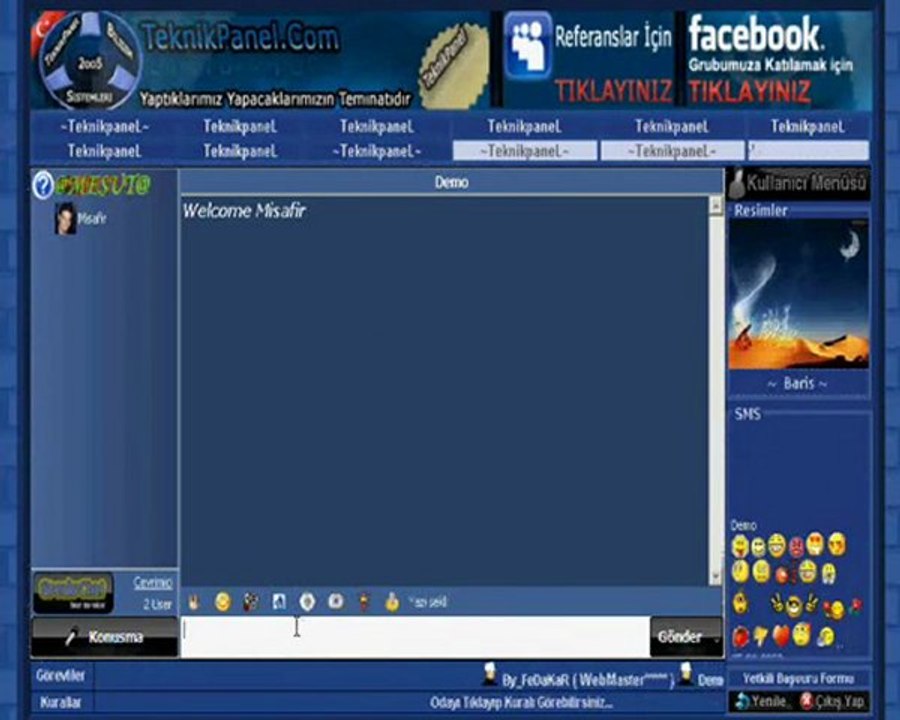Viewport: 900px width, 720px height.
Task: Open the moon and desert picture
Action: click(x=798, y=294)
